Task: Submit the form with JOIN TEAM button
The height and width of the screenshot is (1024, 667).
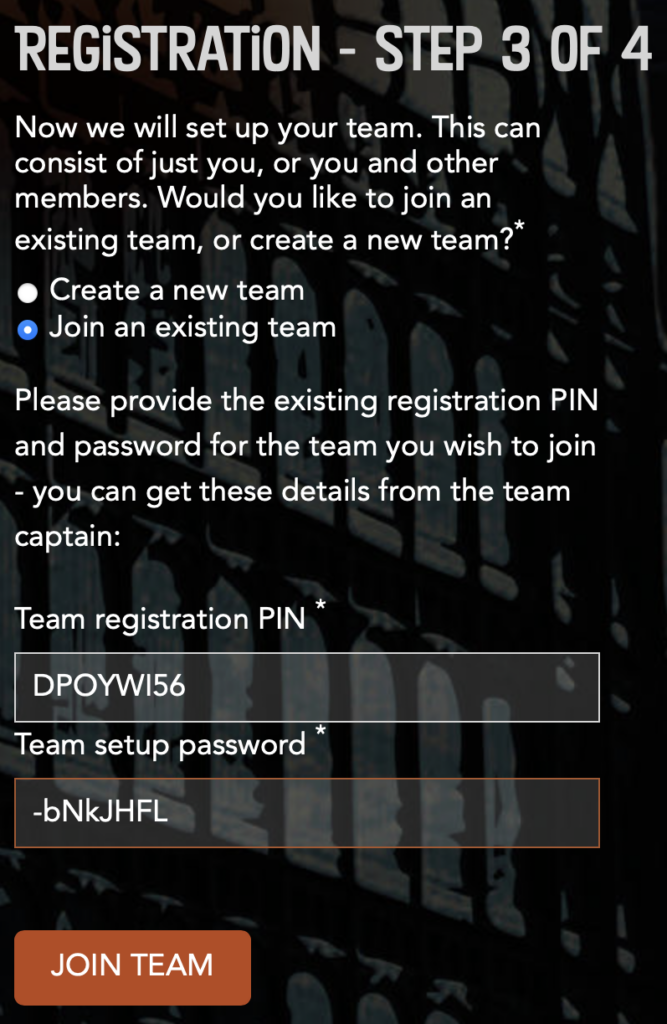Action: click(x=133, y=967)
